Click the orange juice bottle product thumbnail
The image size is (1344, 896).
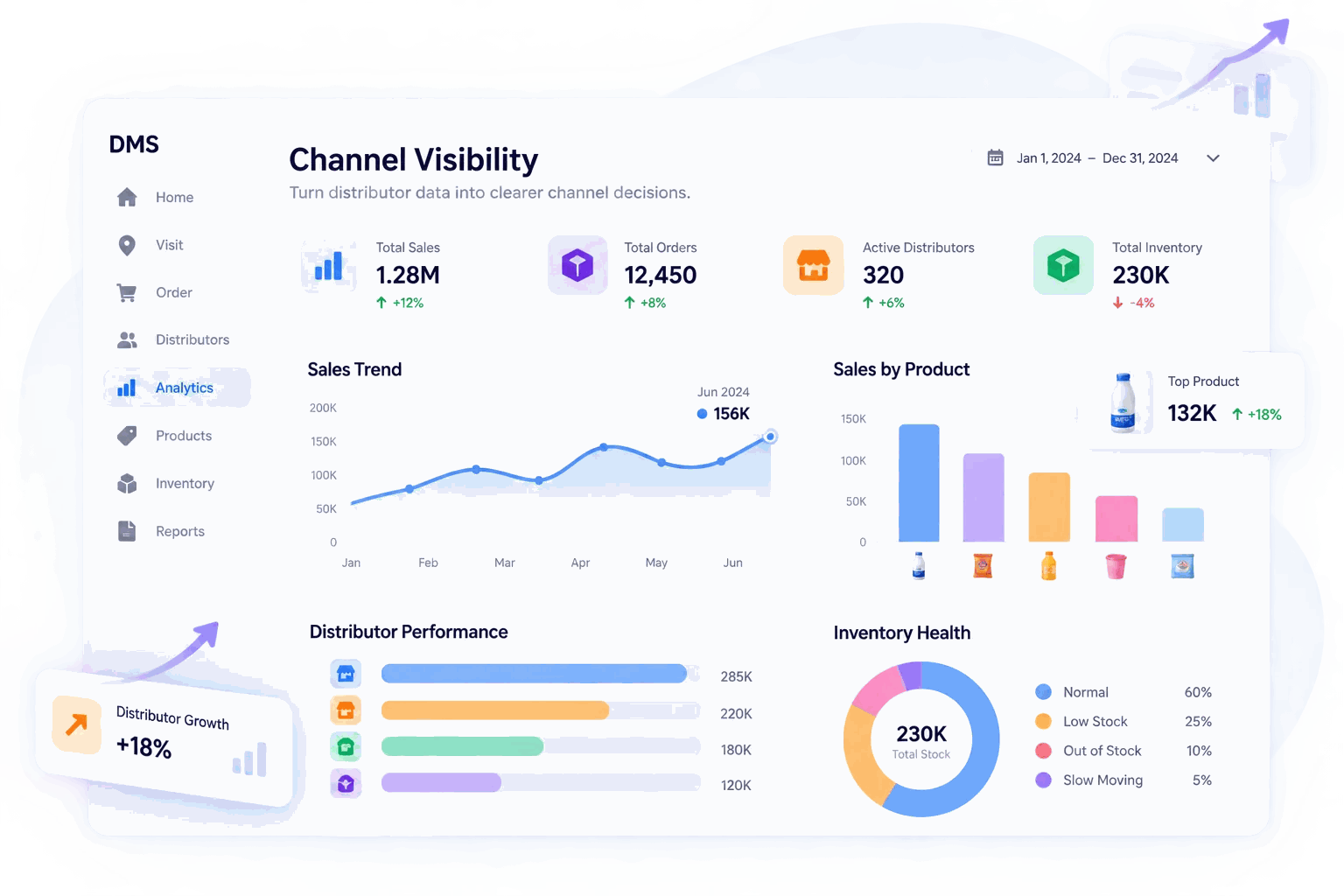point(1048,566)
